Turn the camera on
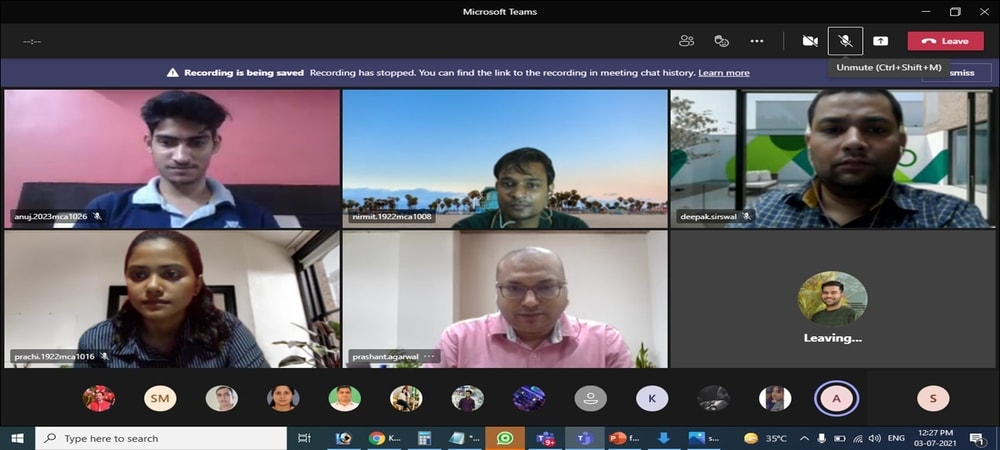This screenshot has height=450, width=1000. coord(810,41)
